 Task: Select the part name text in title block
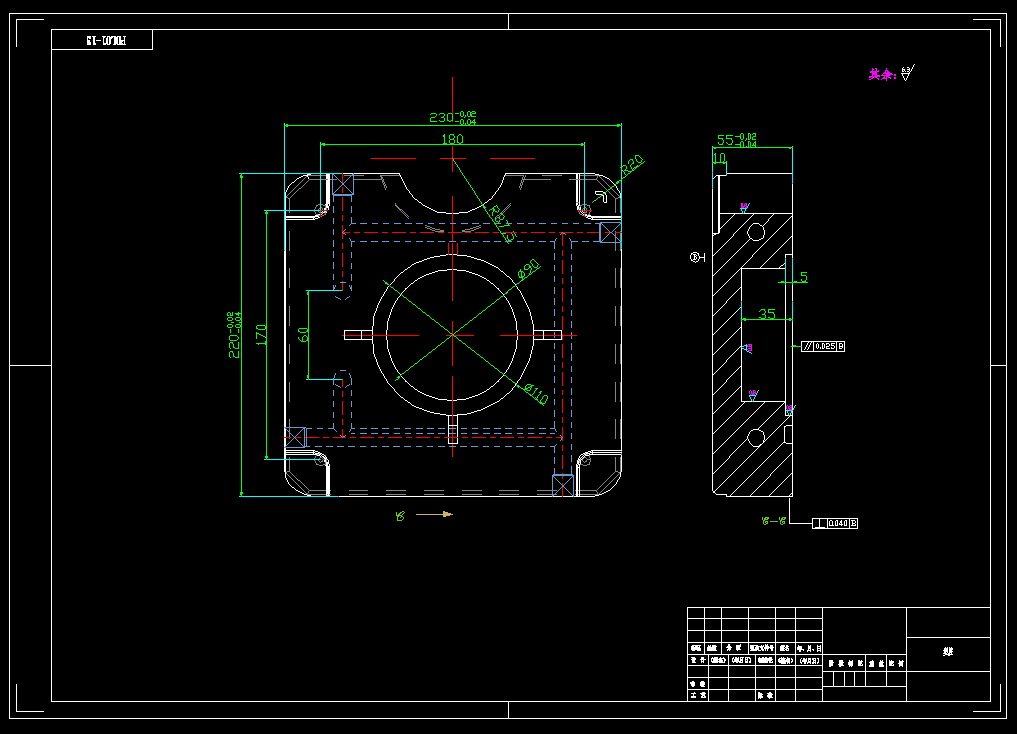pyautogui.click(x=948, y=651)
